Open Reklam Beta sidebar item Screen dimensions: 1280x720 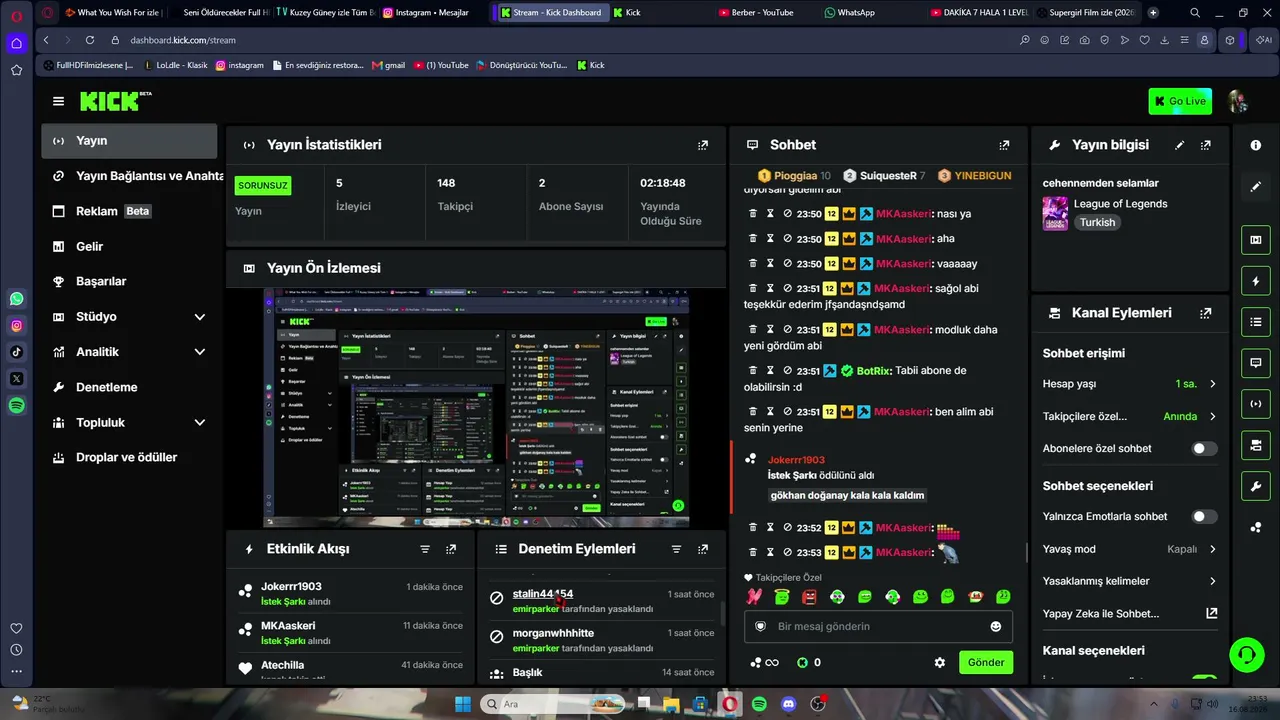pos(129,211)
